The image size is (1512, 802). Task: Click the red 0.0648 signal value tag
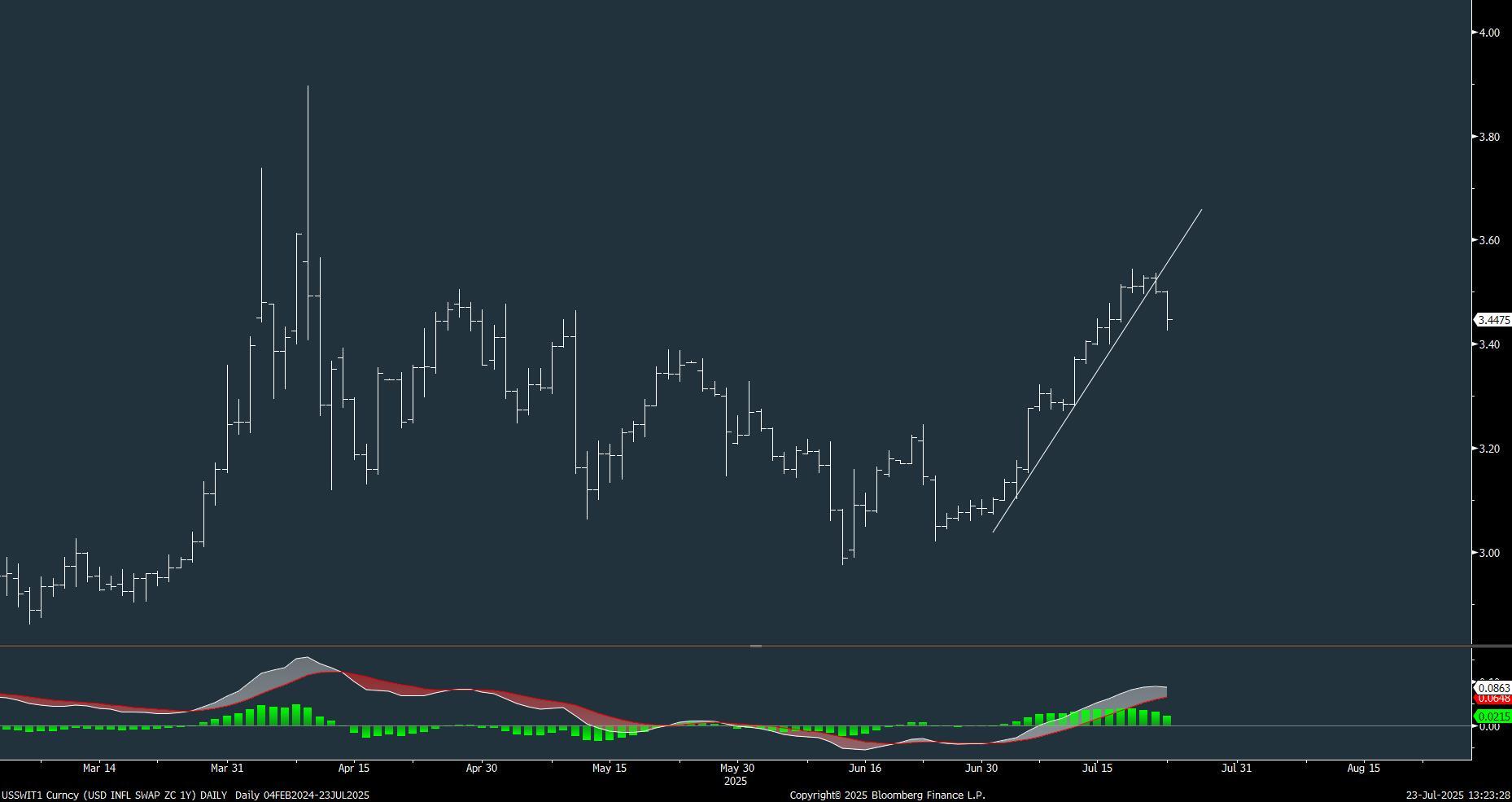(1493, 699)
